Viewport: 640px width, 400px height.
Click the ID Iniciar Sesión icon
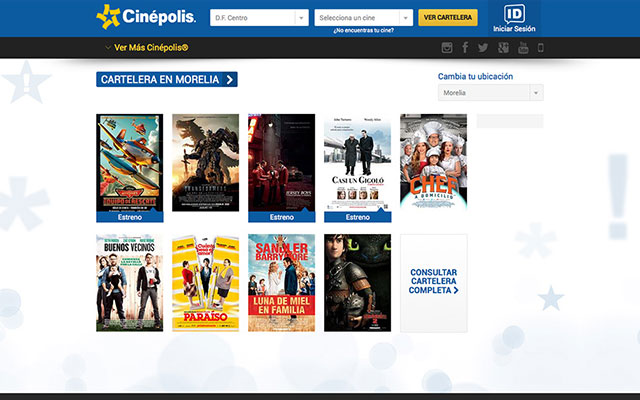pos(514,18)
